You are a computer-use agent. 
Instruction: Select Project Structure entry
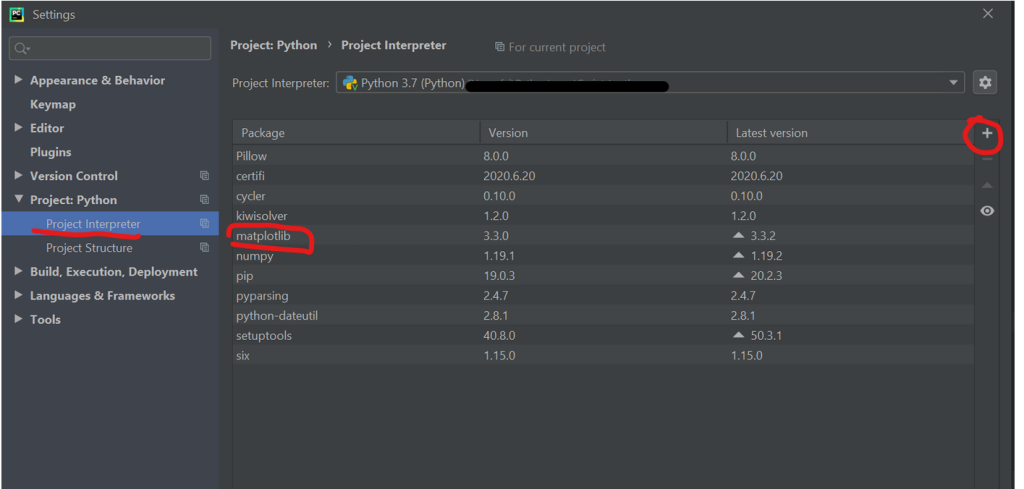89,248
